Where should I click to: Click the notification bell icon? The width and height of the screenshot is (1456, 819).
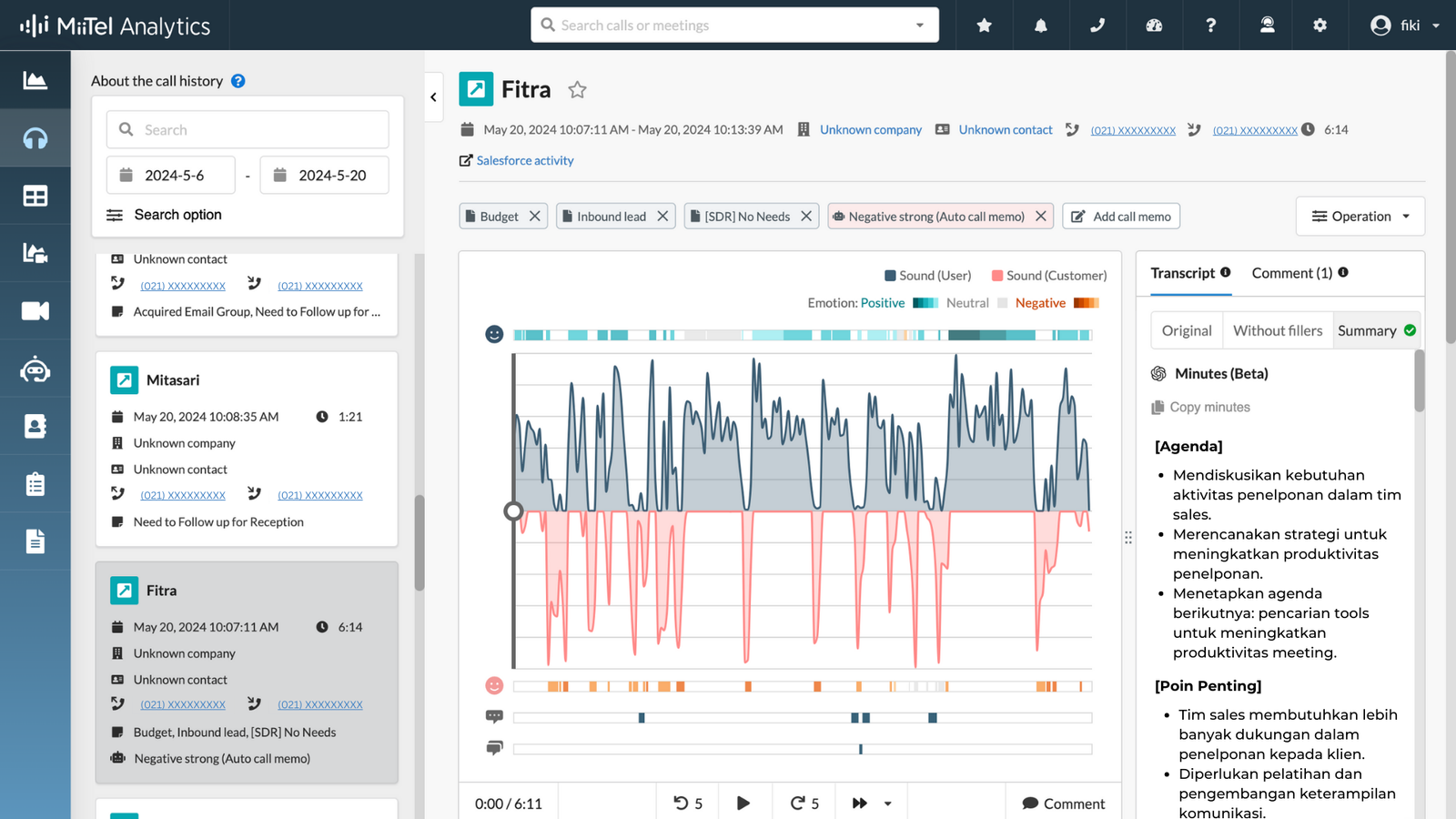[1040, 25]
